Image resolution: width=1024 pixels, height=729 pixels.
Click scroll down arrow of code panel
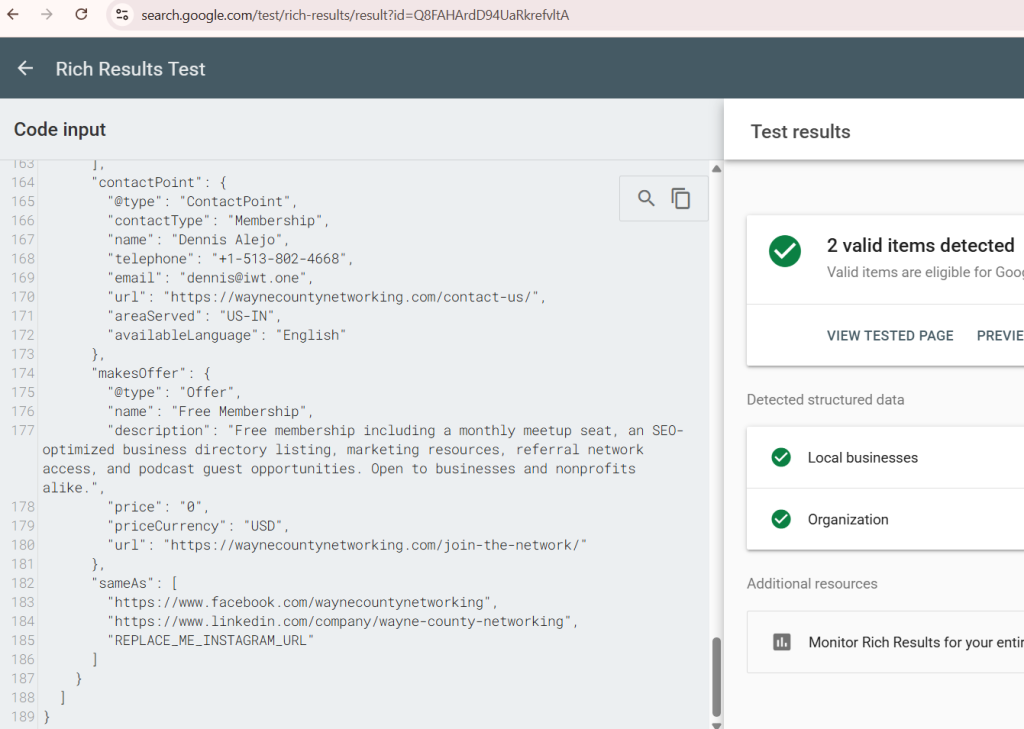716,725
